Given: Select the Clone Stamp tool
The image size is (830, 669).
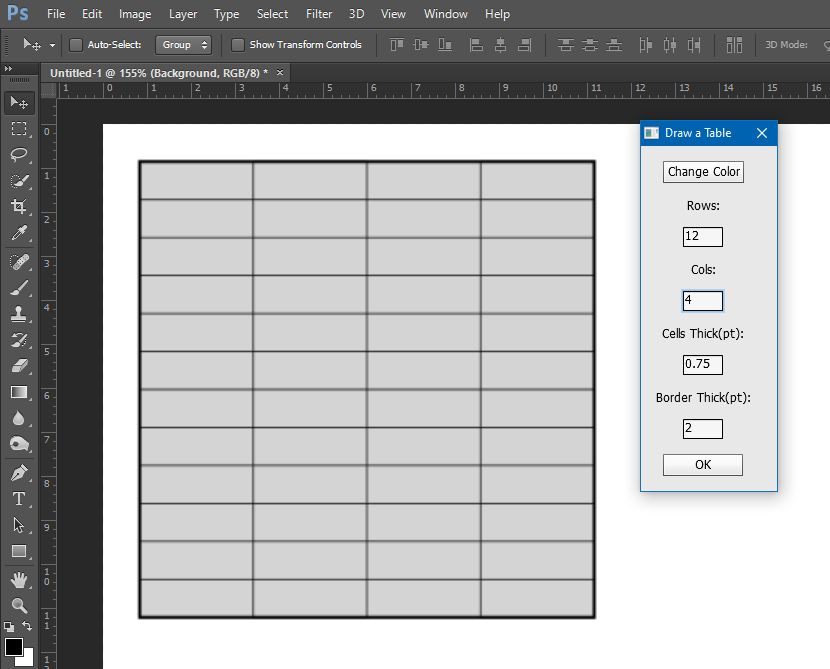Looking at the screenshot, I should [x=19, y=314].
